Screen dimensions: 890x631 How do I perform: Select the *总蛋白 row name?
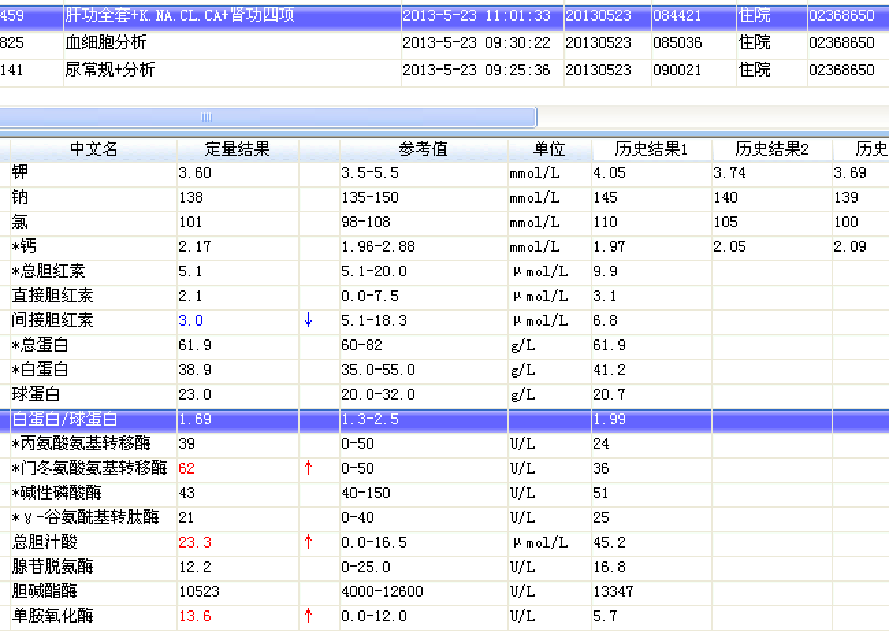click(x=40, y=345)
